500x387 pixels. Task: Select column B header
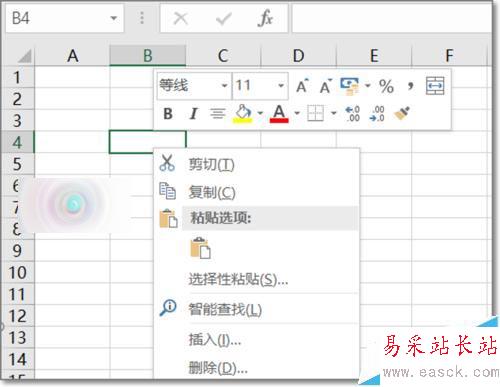click(x=148, y=56)
